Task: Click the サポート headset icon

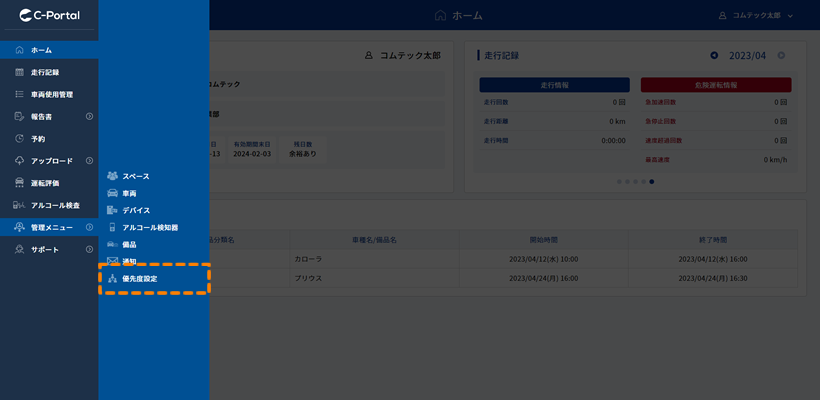Action: (19, 249)
